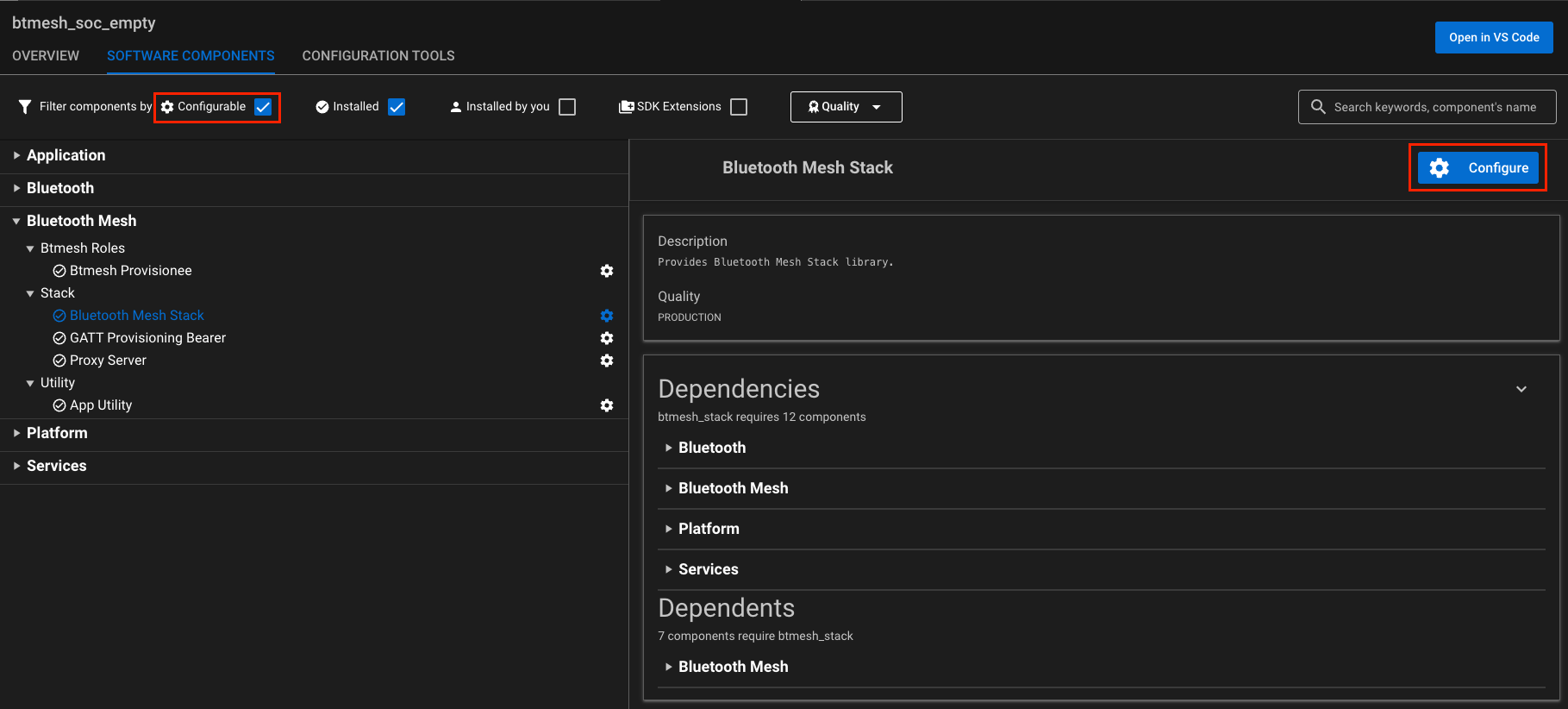The width and height of the screenshot is (1568, 709).
Task: Enable the SDK Extensions checkbox
Action: (739, 107)
